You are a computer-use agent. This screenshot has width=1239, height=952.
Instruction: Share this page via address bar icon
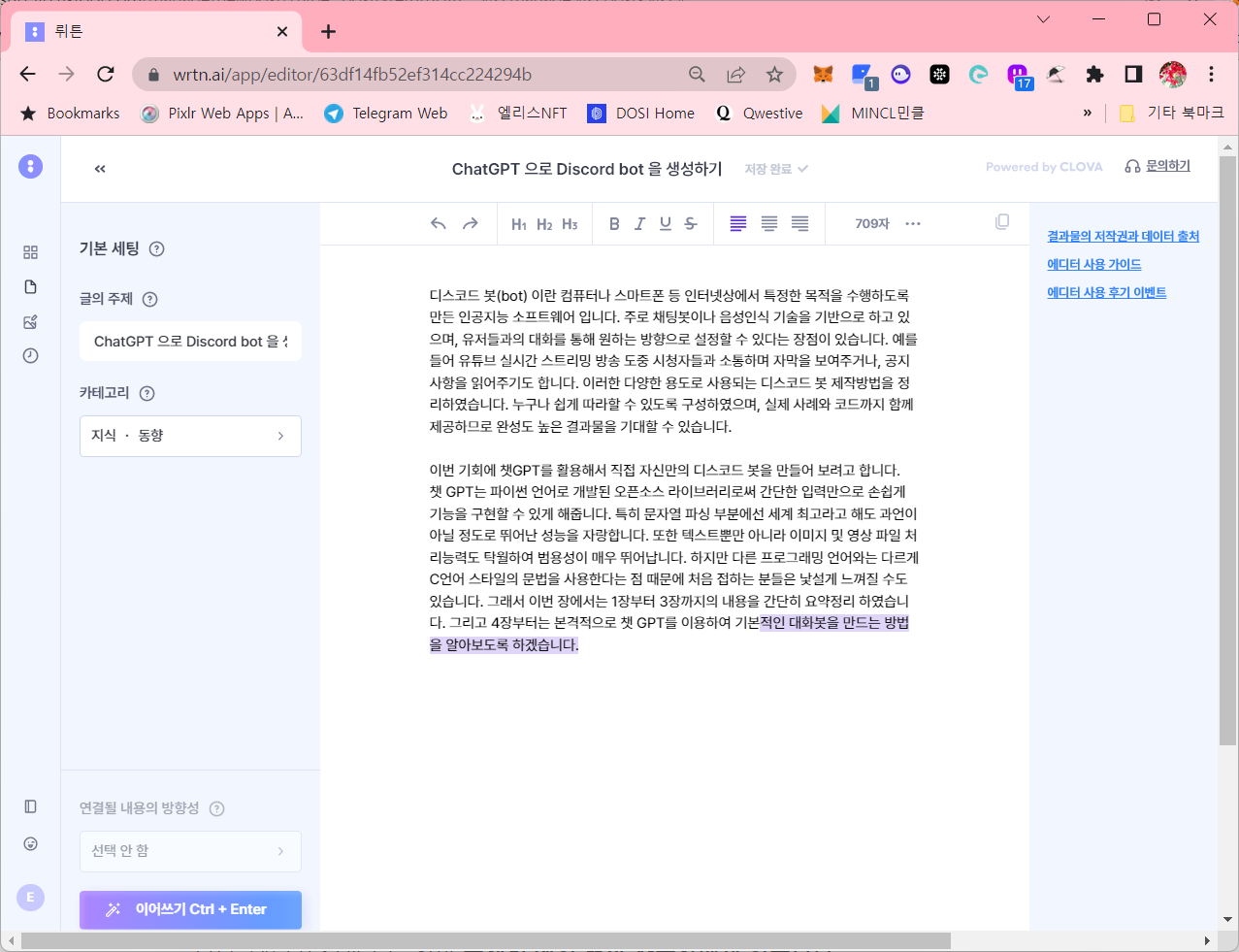point(735,75)
